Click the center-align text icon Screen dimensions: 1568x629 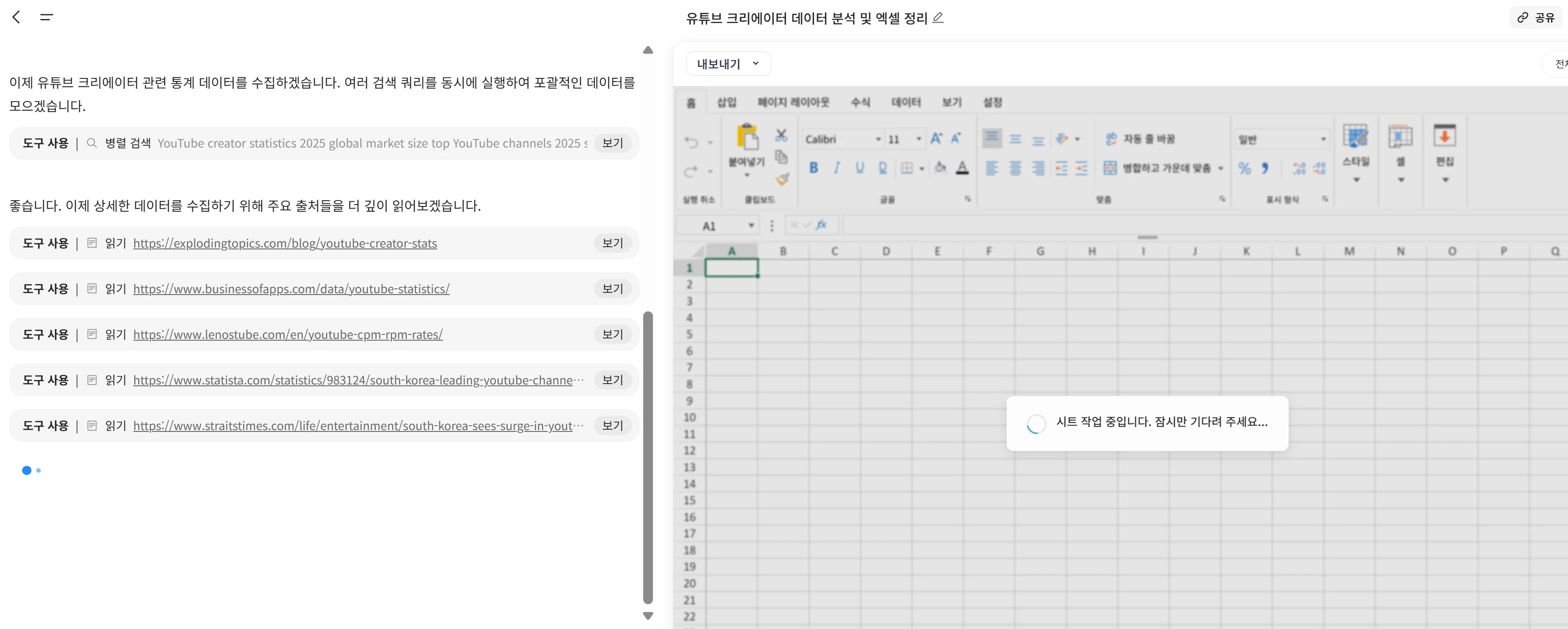coord(1016,169)
